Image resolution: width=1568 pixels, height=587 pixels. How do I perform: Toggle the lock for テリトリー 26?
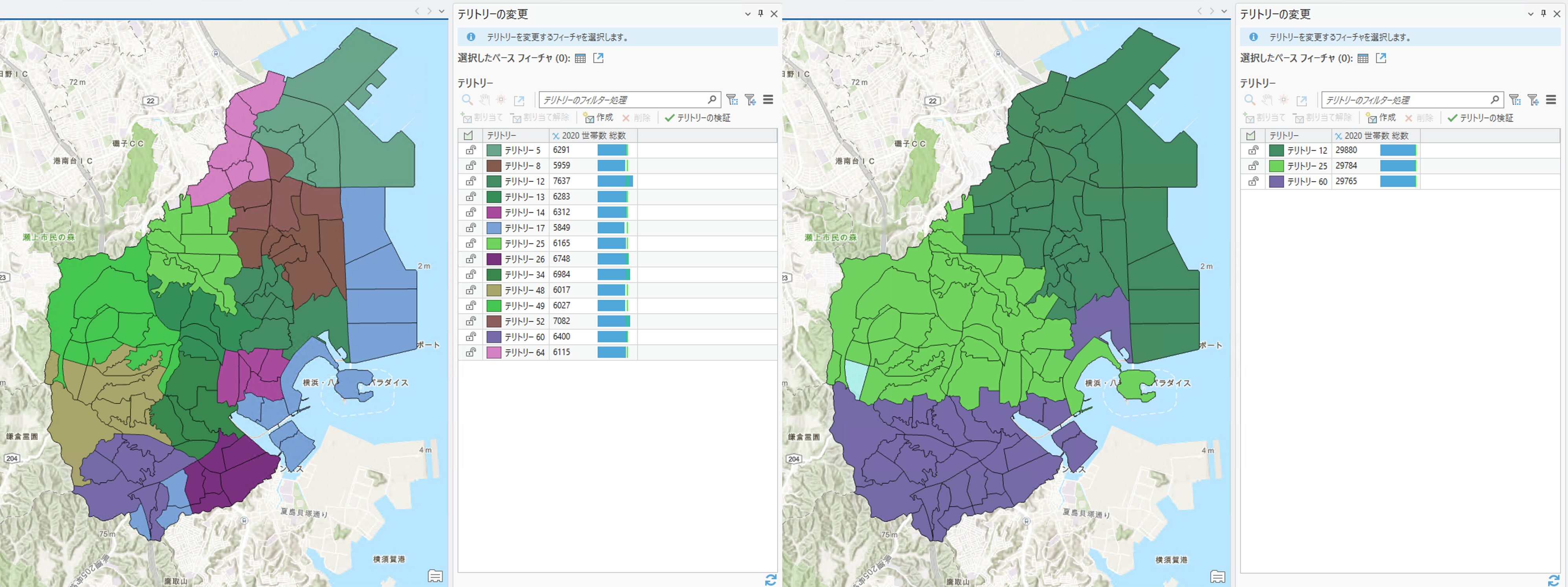(471, 259)
